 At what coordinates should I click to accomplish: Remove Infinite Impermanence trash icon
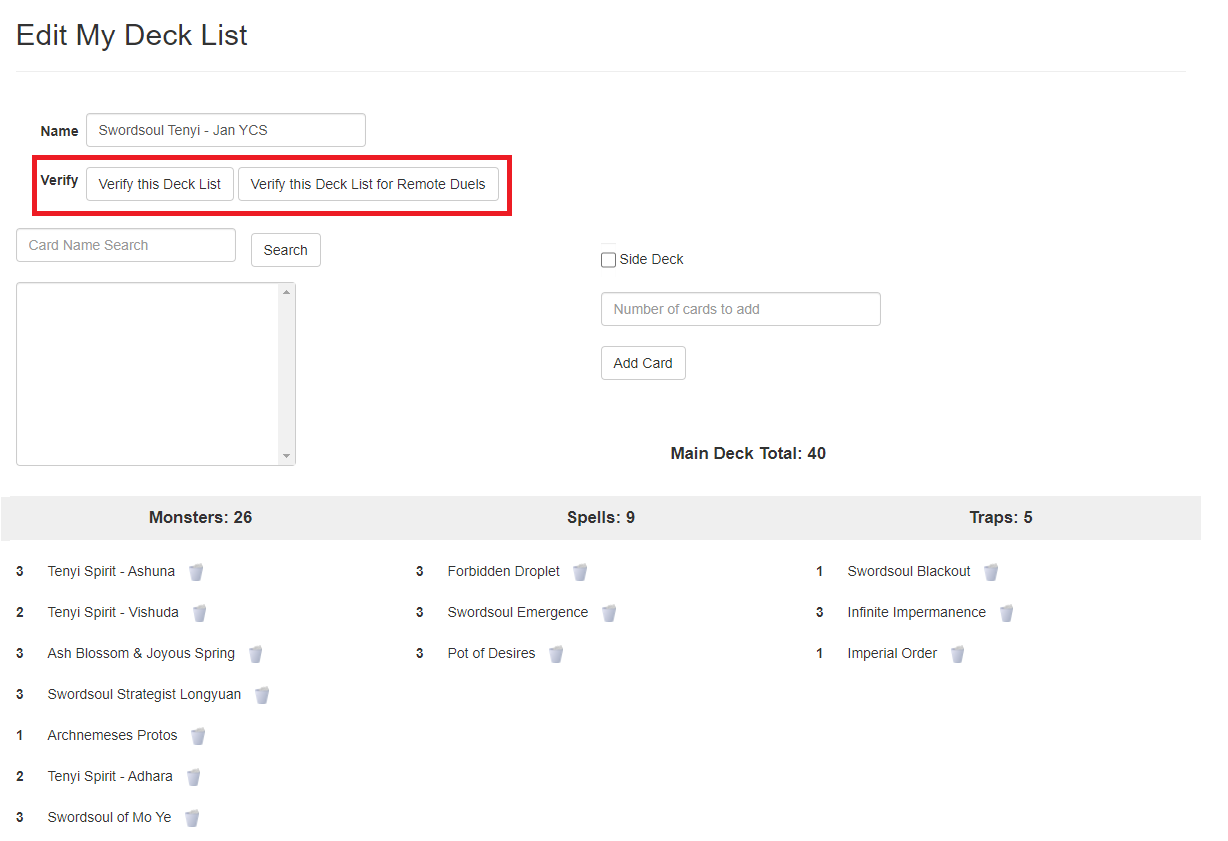click(1007, 613)
